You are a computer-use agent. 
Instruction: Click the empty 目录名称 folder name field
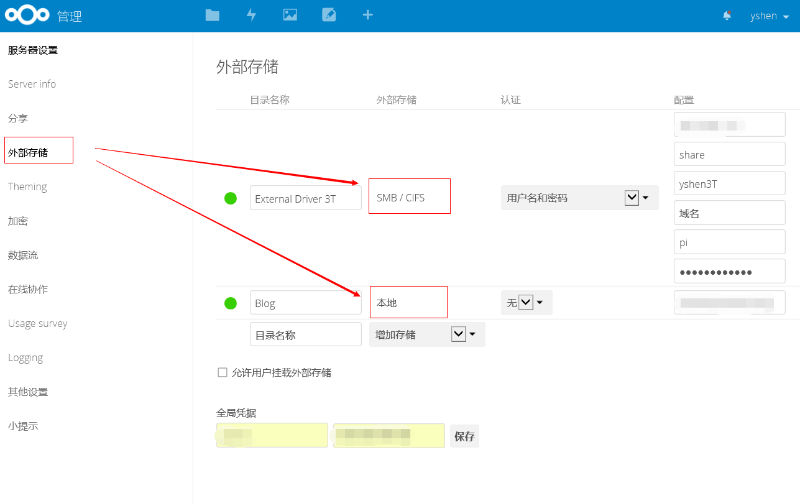tap(305, 334)
